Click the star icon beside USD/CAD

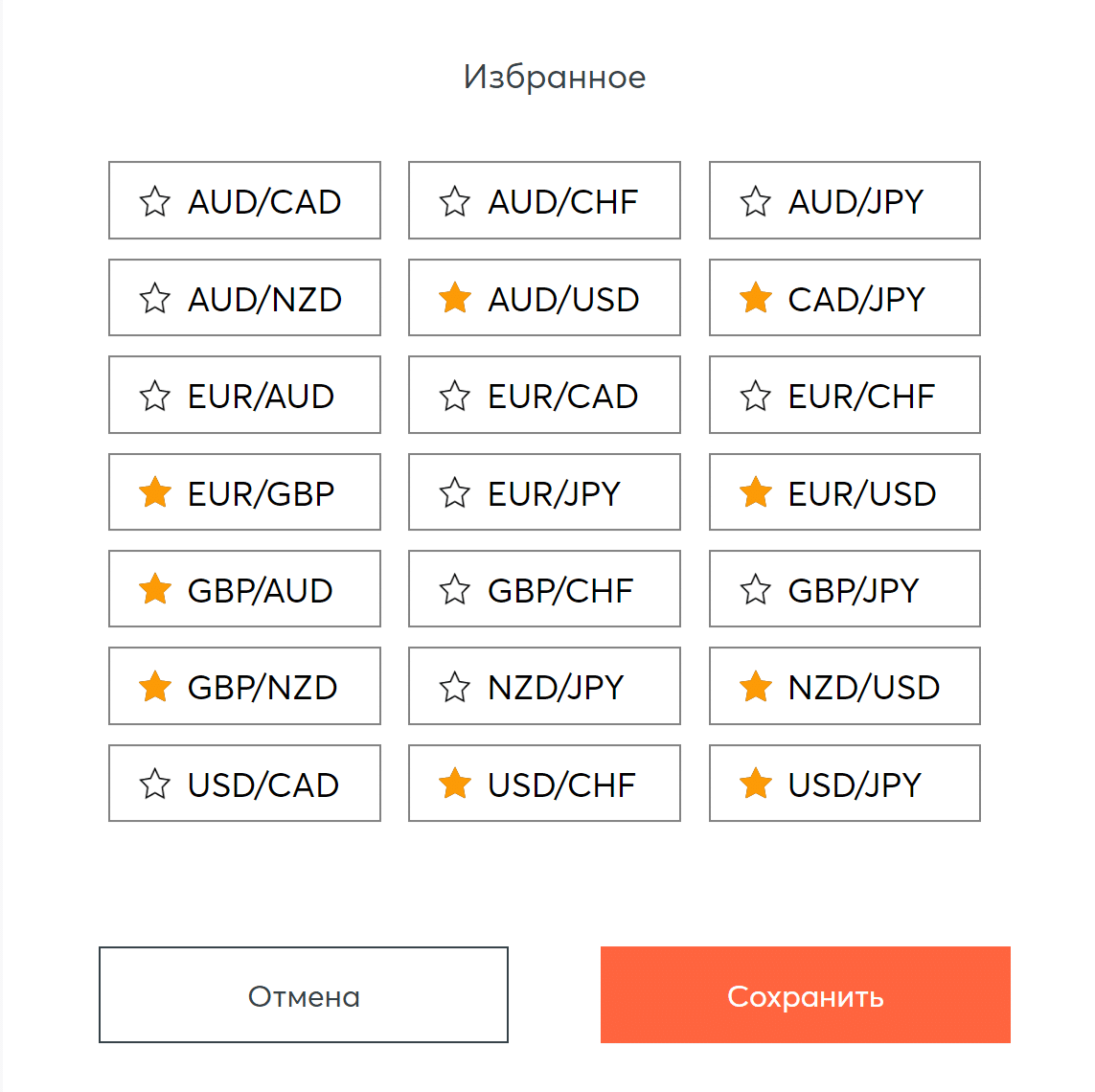pos(154,785)
